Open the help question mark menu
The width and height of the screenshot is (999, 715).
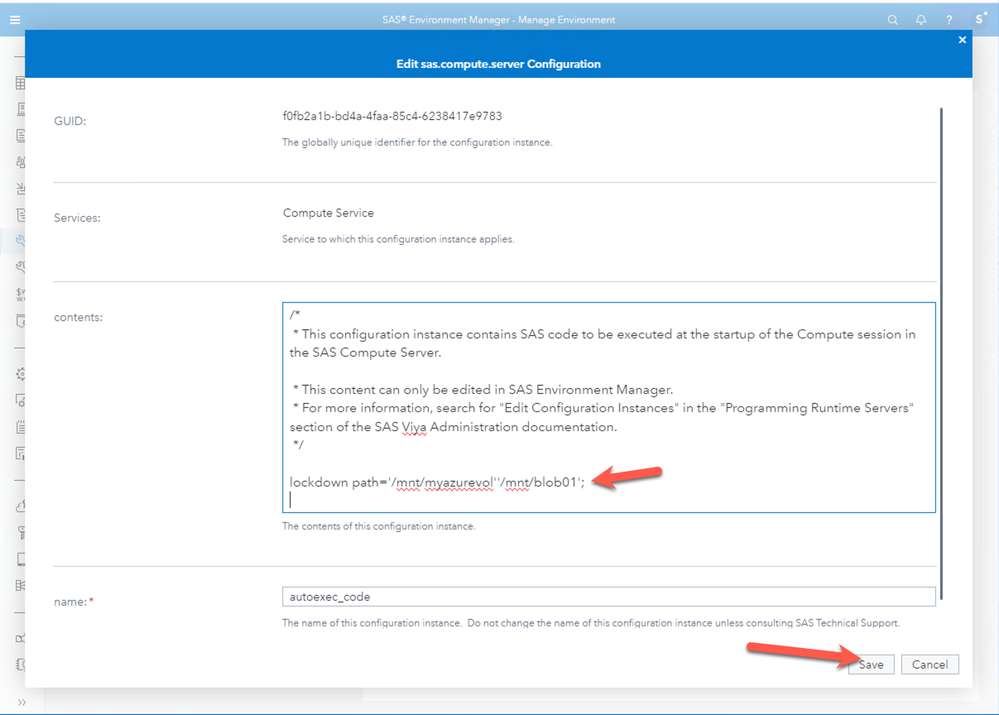pyautogui.click(x=949, y=20)
